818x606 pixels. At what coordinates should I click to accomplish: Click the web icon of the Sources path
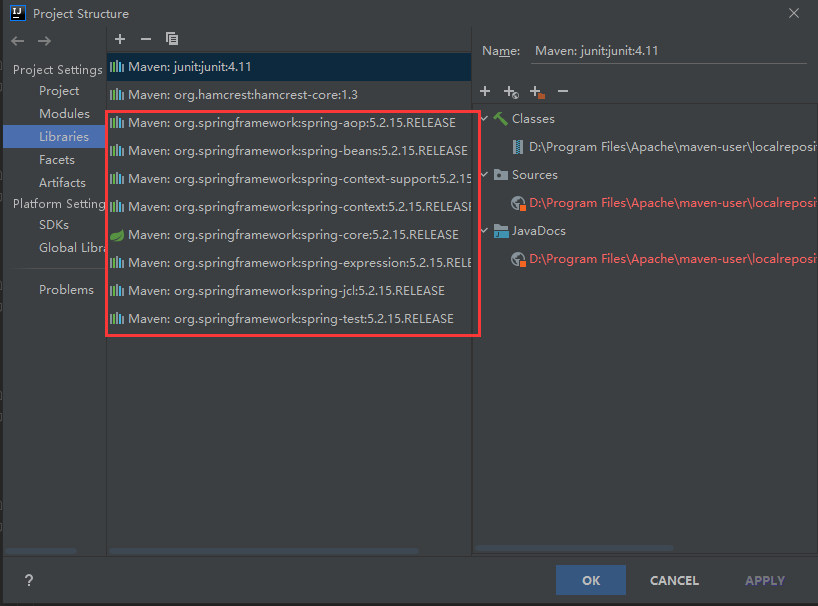click(518, 203)
